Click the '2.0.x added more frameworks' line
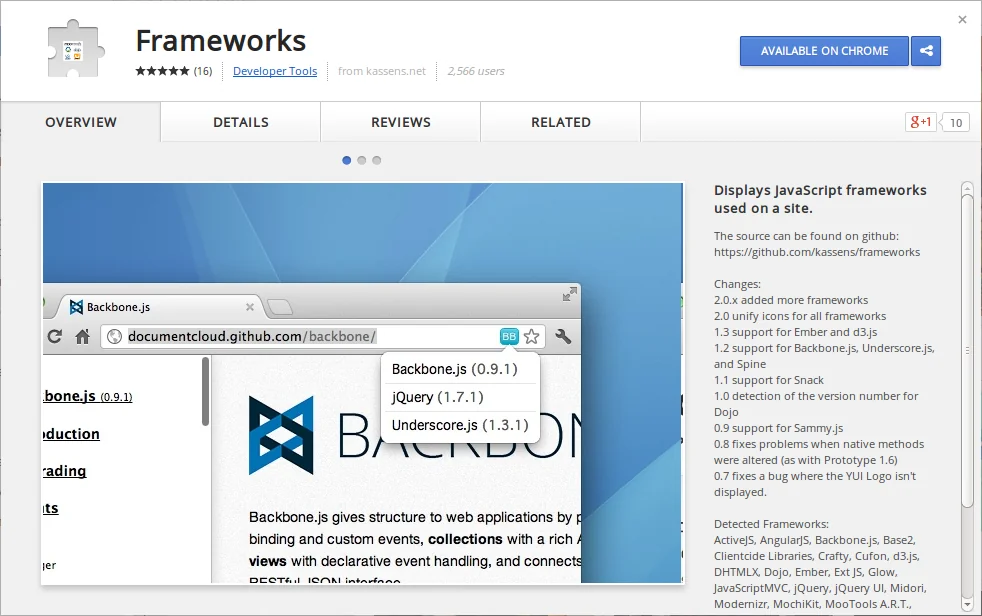This screenshot has width=982, height=616. 791,300
